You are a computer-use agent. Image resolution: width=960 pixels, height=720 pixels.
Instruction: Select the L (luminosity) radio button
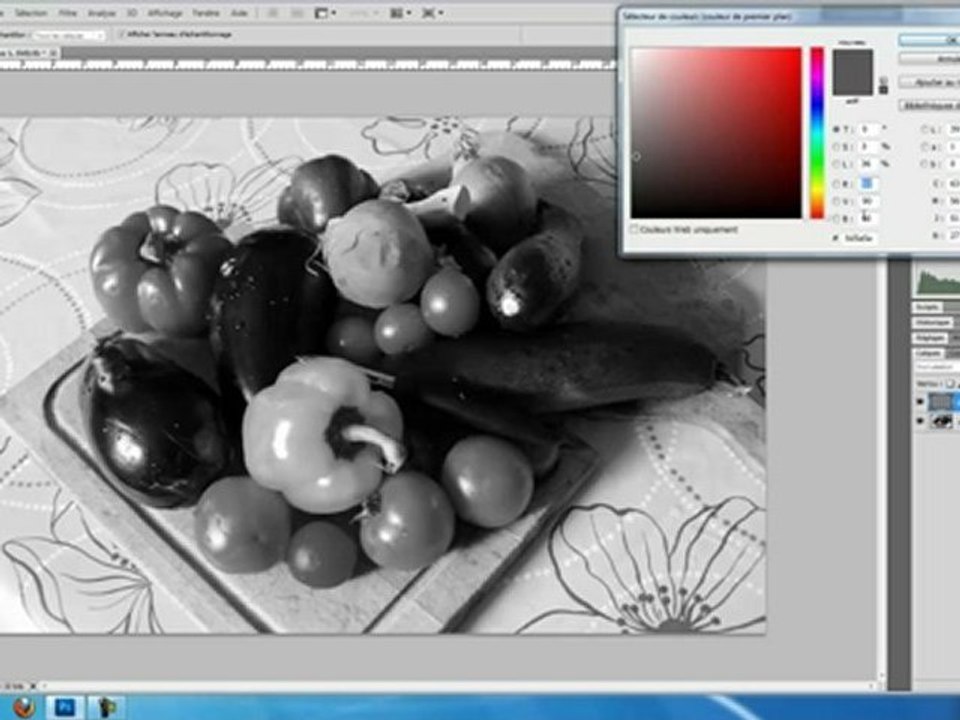(836, 164)
